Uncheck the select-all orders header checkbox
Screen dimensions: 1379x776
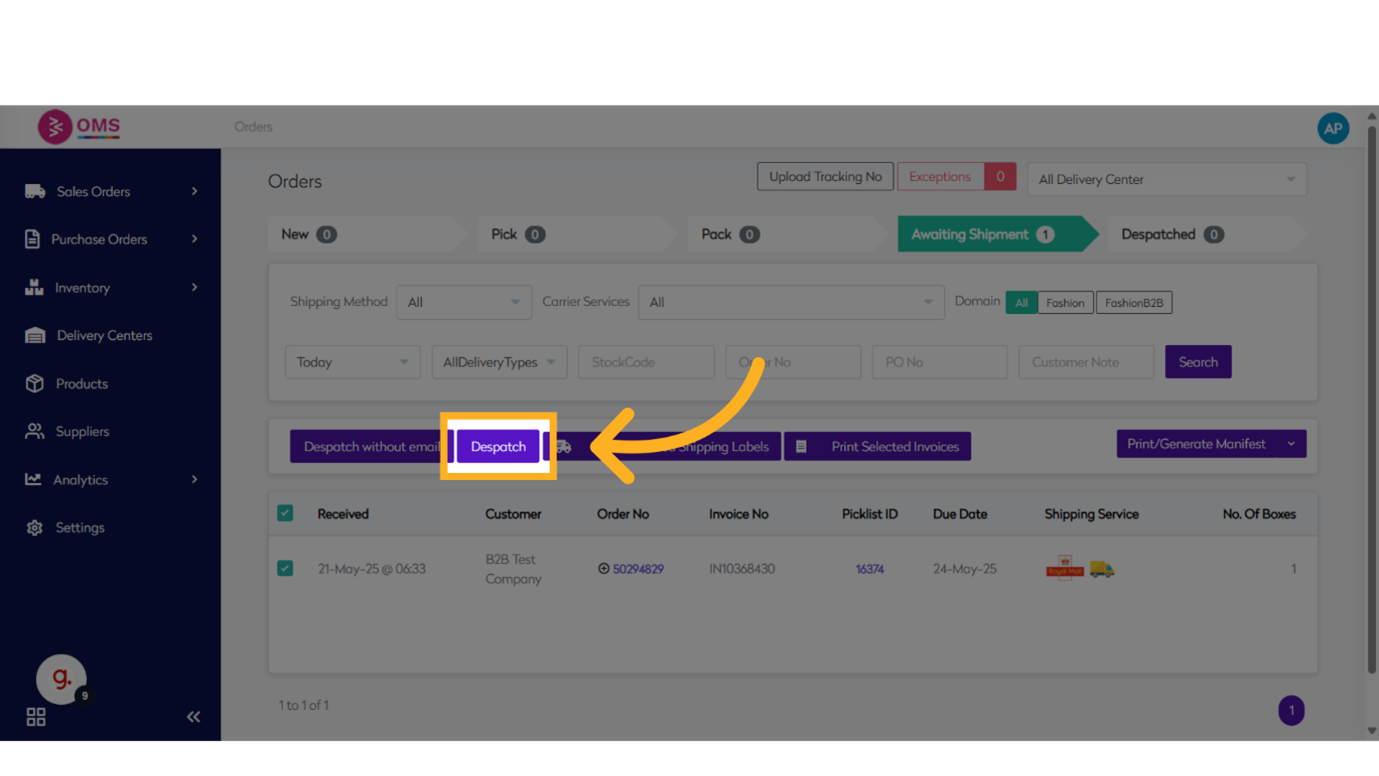285,513
